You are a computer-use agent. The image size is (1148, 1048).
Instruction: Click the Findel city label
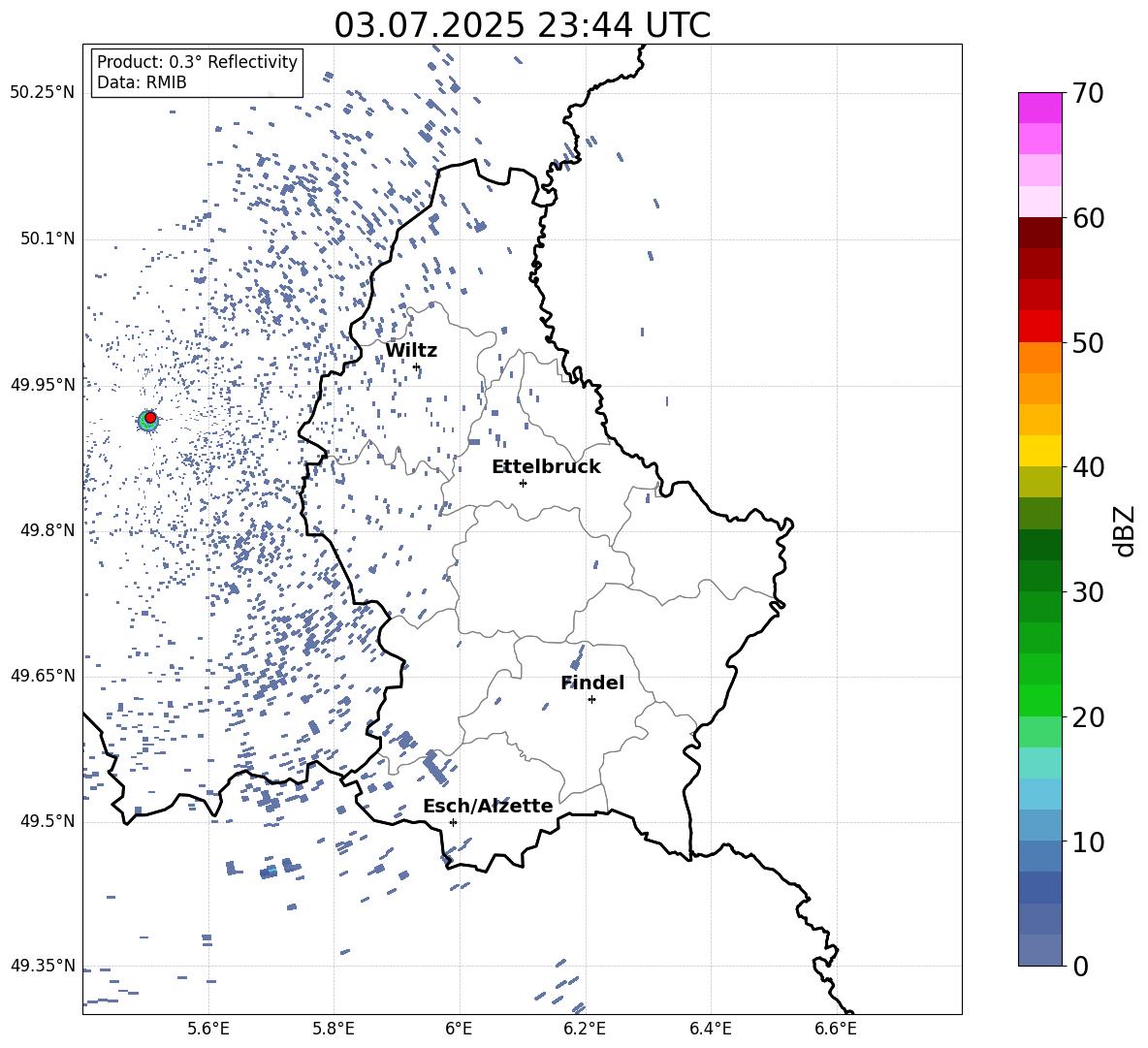(592, 683)
